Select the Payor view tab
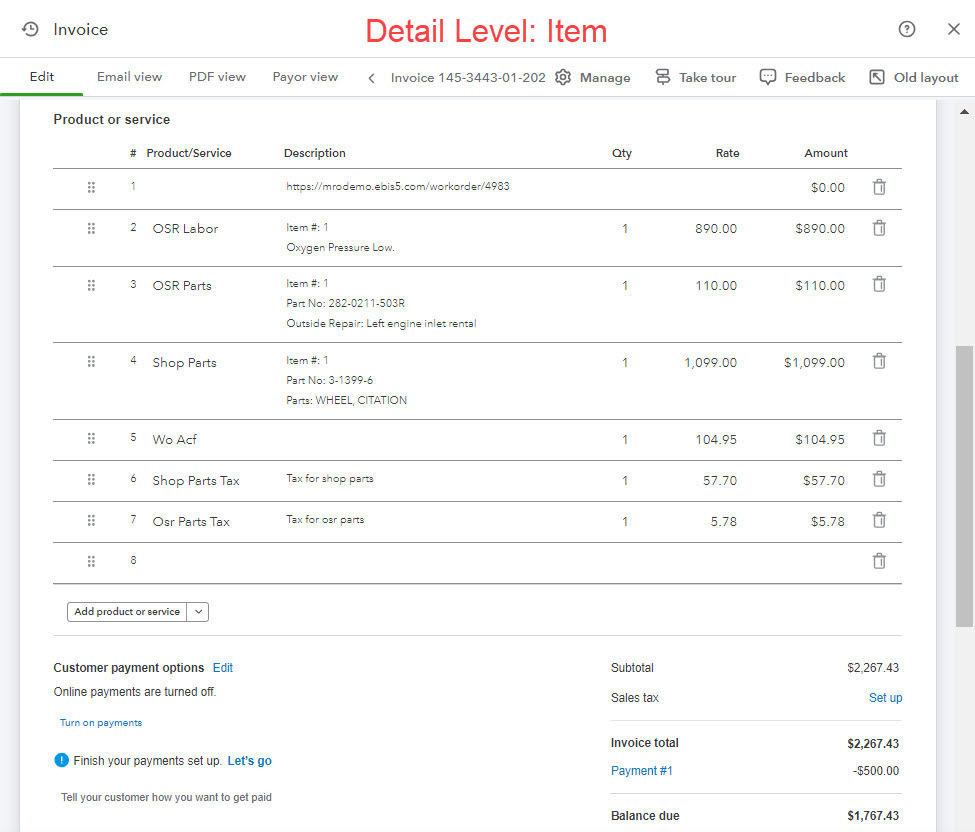The height and width of the screenshot is (832, 975). pos(305,76)
